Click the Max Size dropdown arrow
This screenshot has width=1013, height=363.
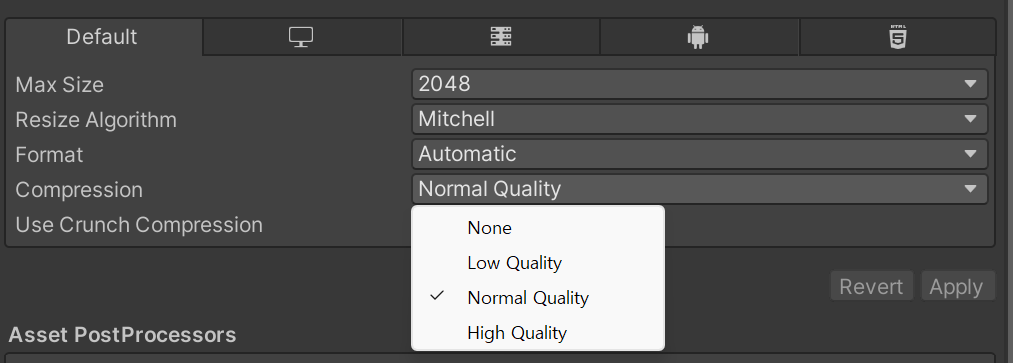click(970, 84)
